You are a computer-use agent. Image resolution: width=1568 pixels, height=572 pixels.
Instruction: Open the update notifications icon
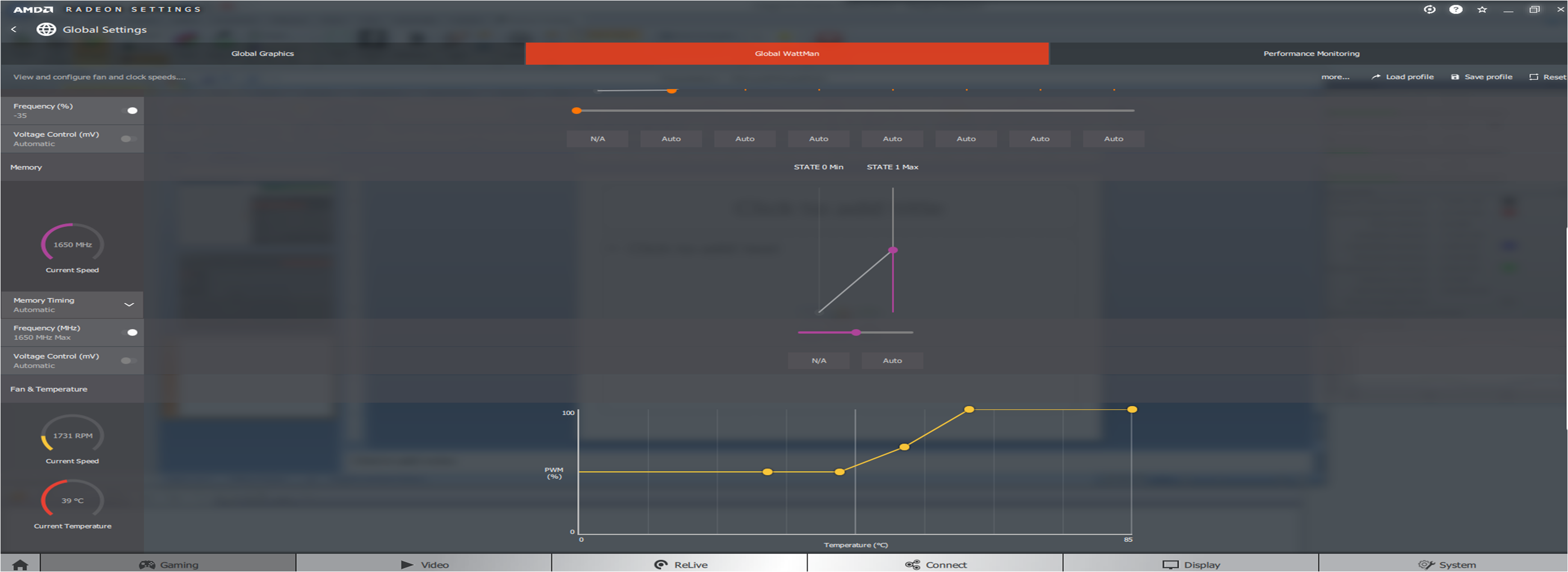[1429, 9]
